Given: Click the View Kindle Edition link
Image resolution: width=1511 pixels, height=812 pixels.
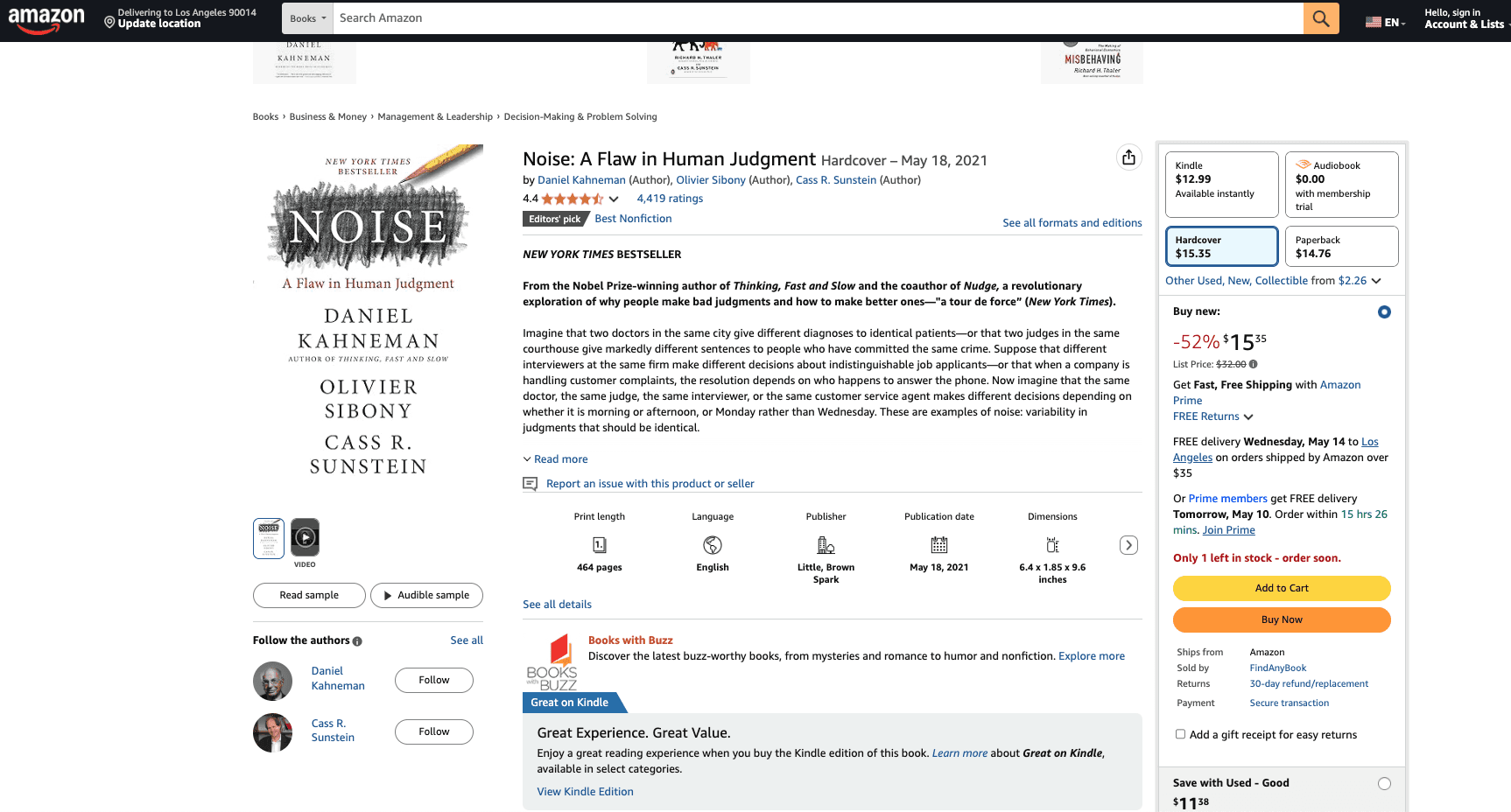Looking at the screenshot, I should click(x=585, y=792).
